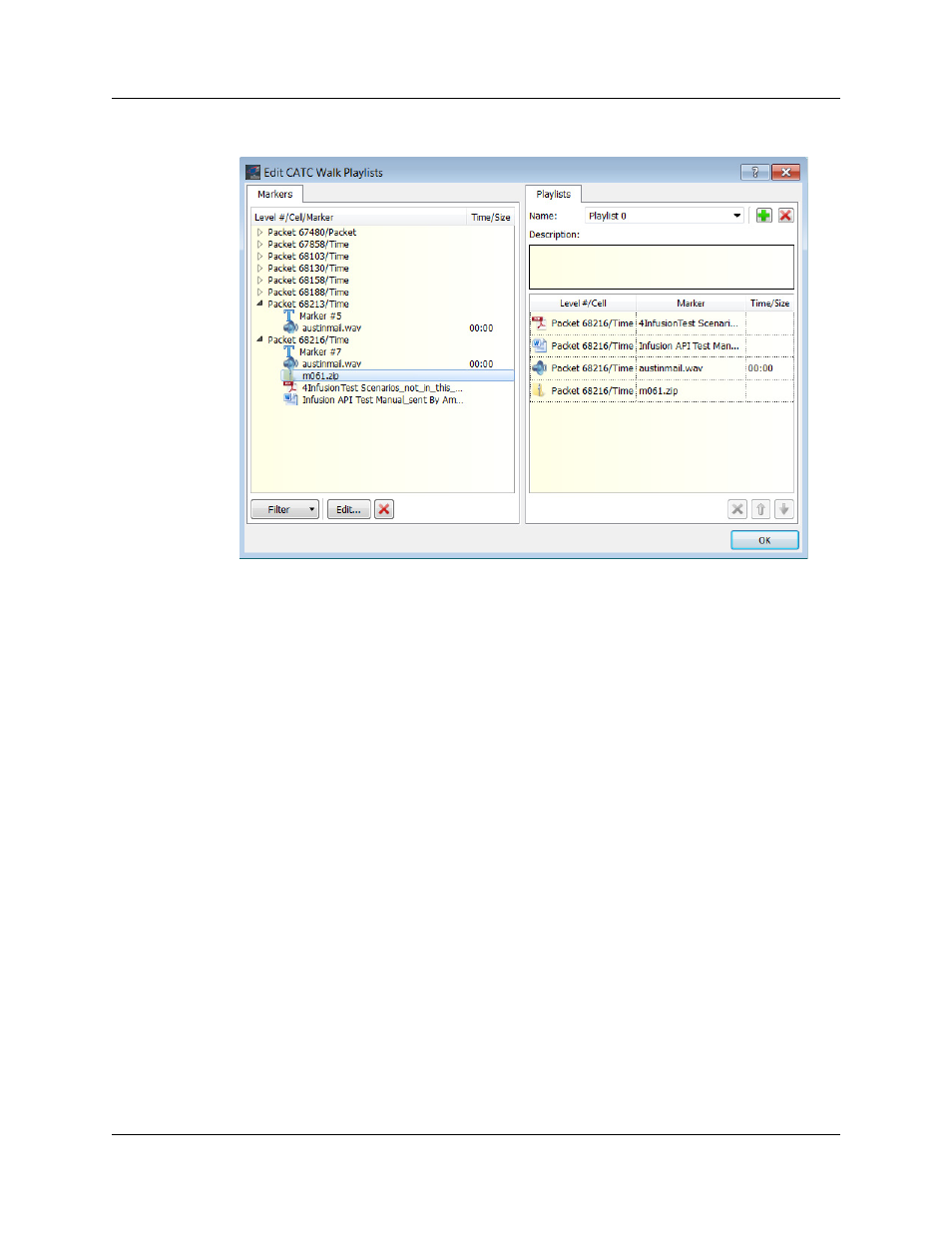Collapse Packet 68216/Time tree node
The width and height of the screenshot is (952, 1233).
[x=260, y=339]
